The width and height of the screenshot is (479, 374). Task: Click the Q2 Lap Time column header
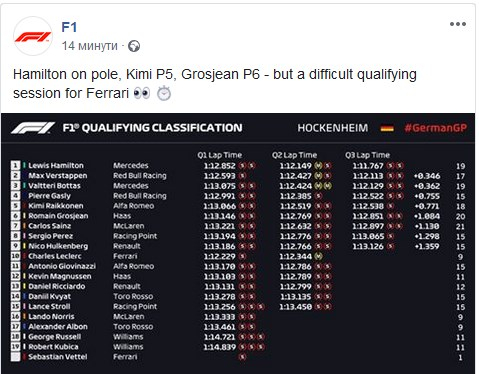click(294, 155)
